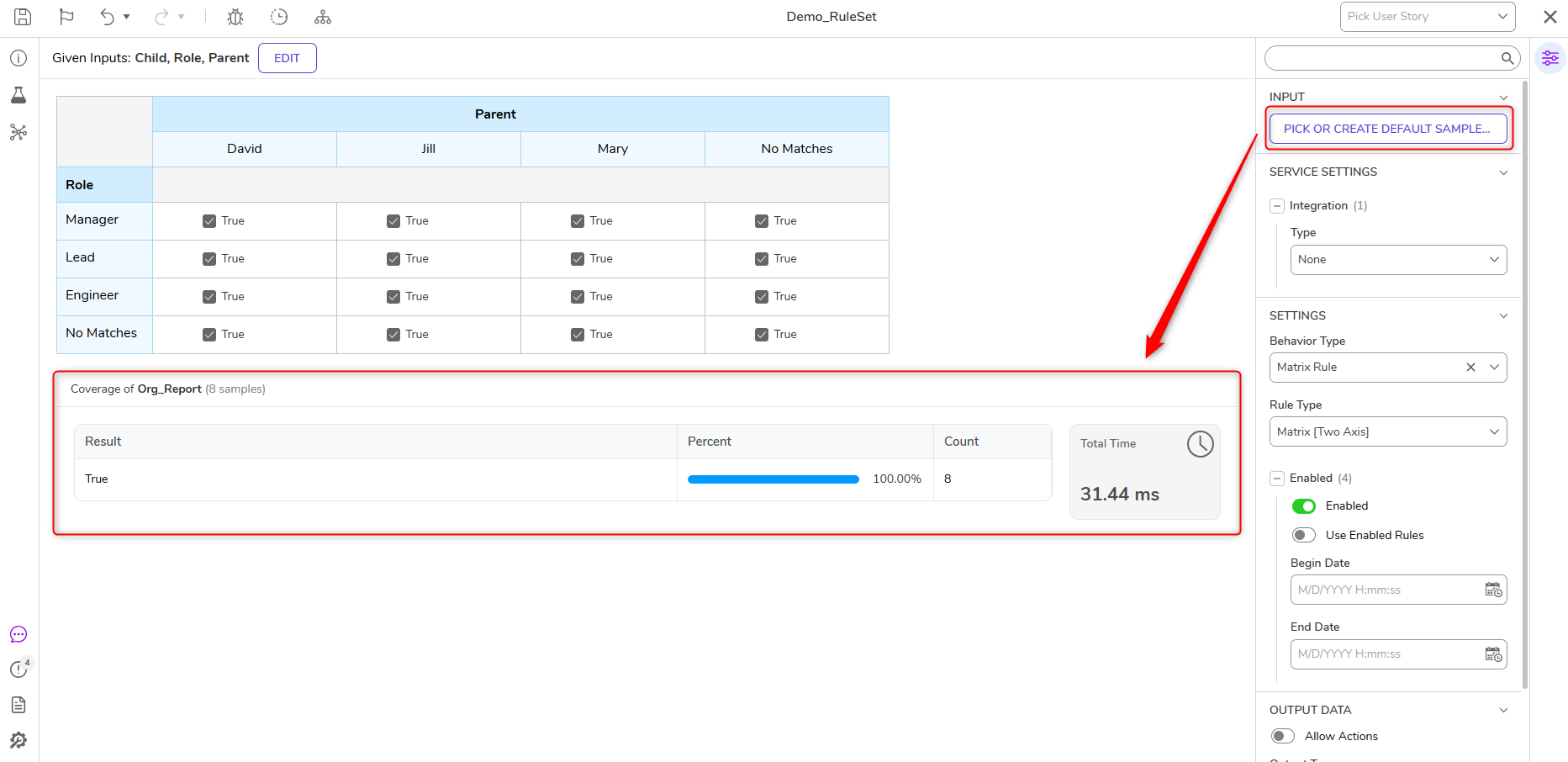Click the End Date input field
The image size is (1568, 762).
click(1398, 654)
